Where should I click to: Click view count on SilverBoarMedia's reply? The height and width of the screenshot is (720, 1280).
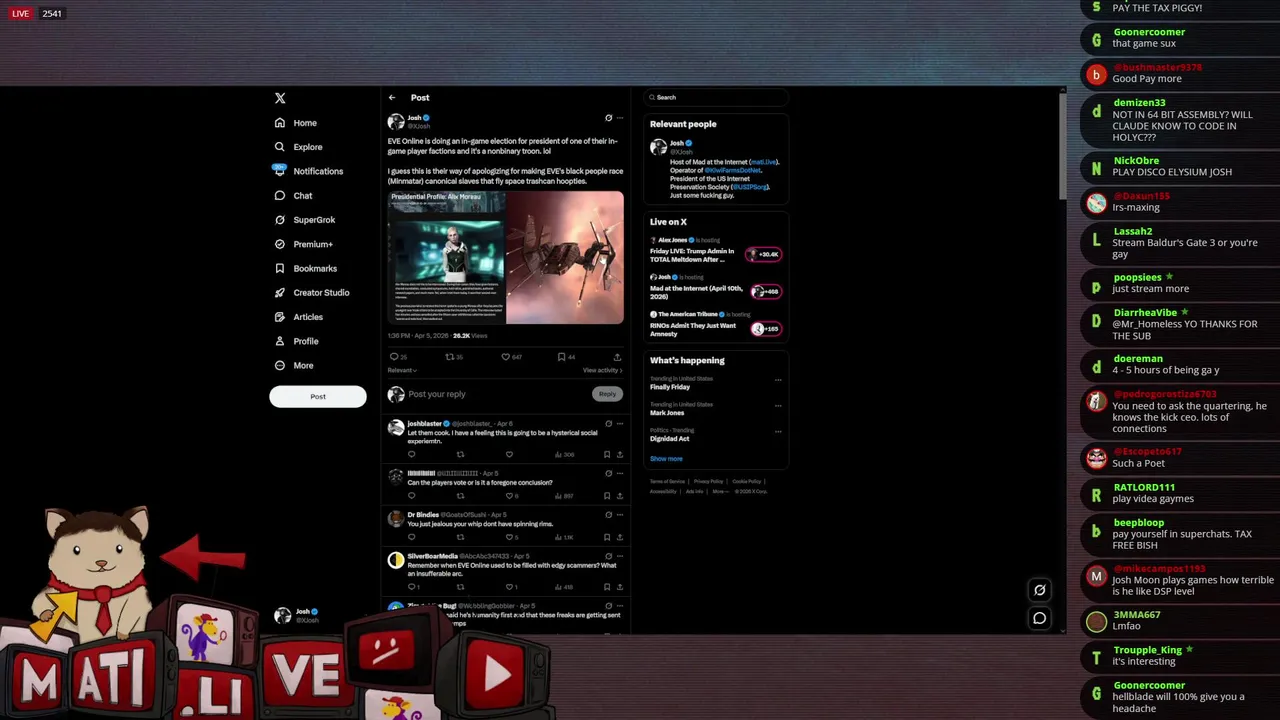click(x=564, y=587)
